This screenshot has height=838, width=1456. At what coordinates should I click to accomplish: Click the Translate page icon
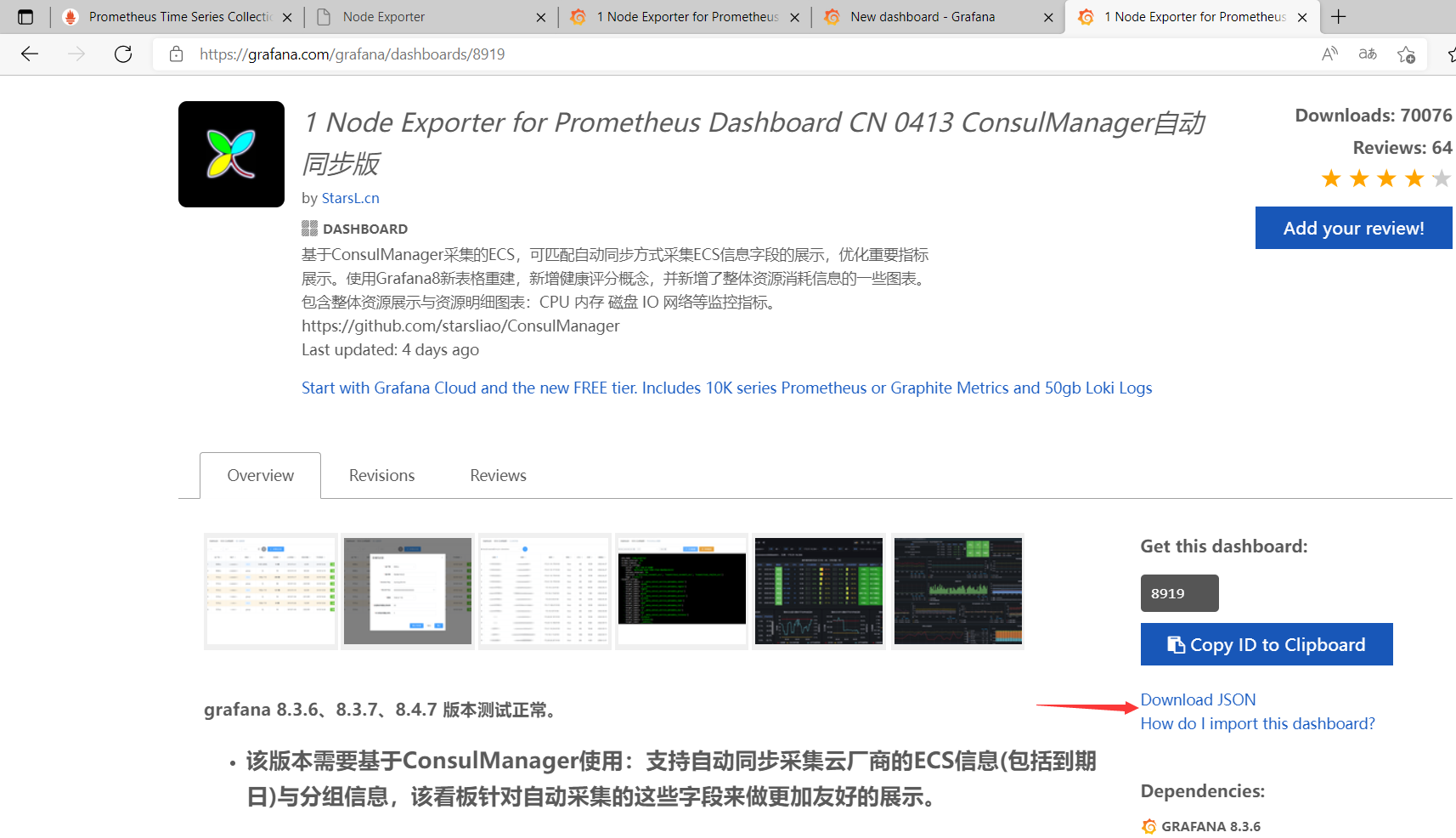click(1368, 54)
